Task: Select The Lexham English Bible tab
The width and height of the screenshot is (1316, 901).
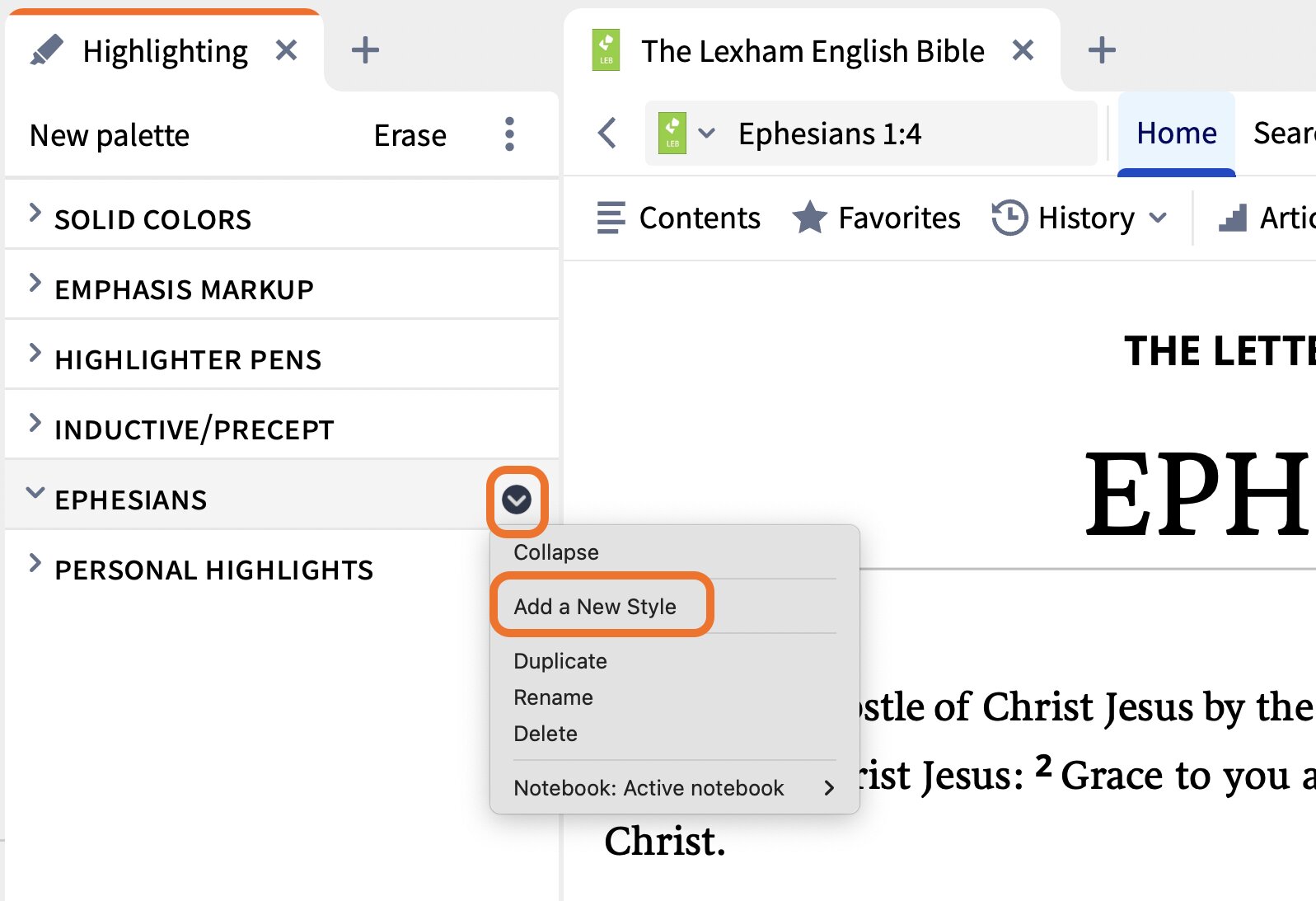Action: tap(813, 51)
